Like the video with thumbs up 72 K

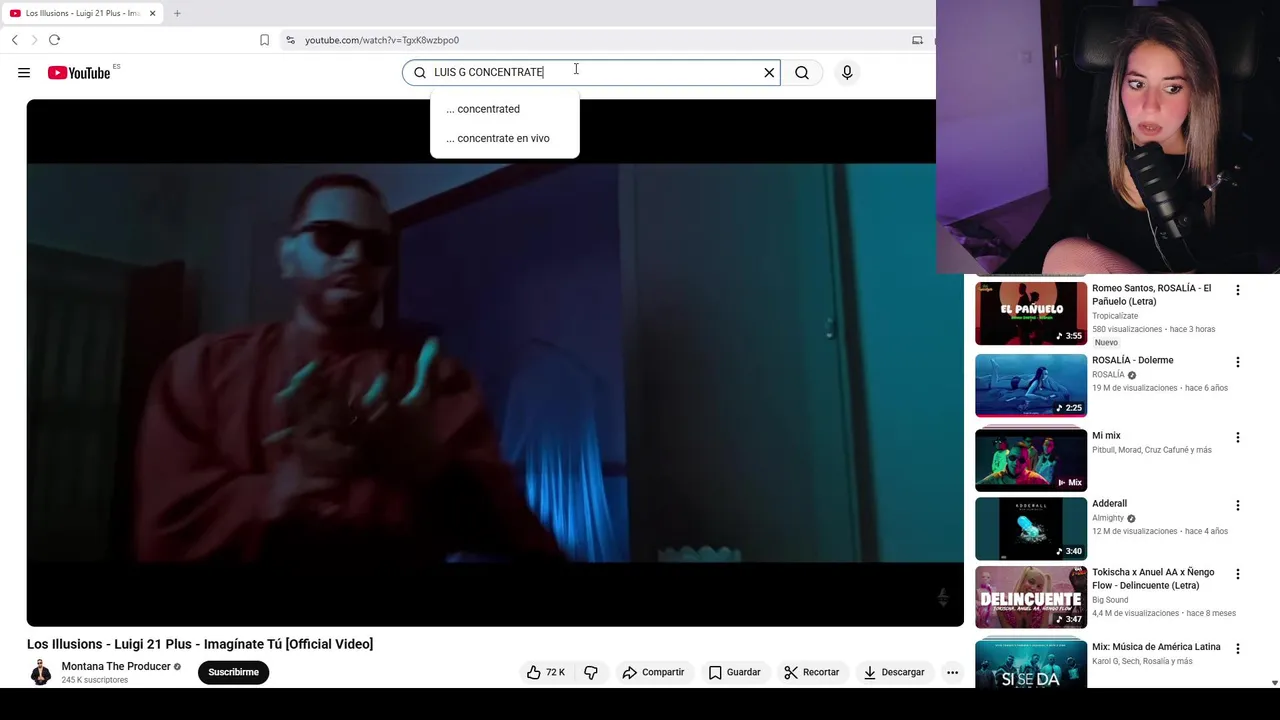[x=545, y=672]
